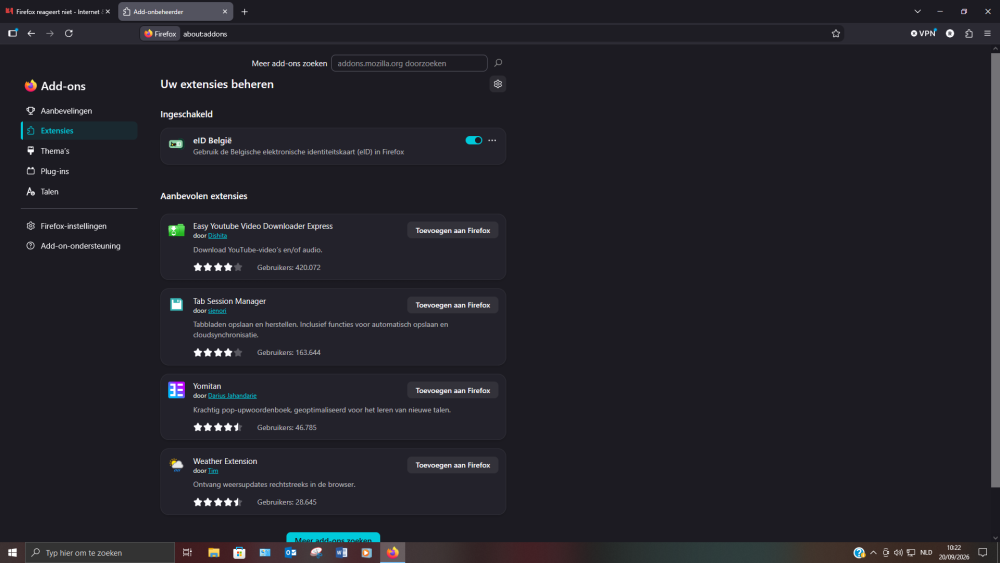Open the Windows notification center
The image size is (1000, 563).
click(x=982, y=552)
